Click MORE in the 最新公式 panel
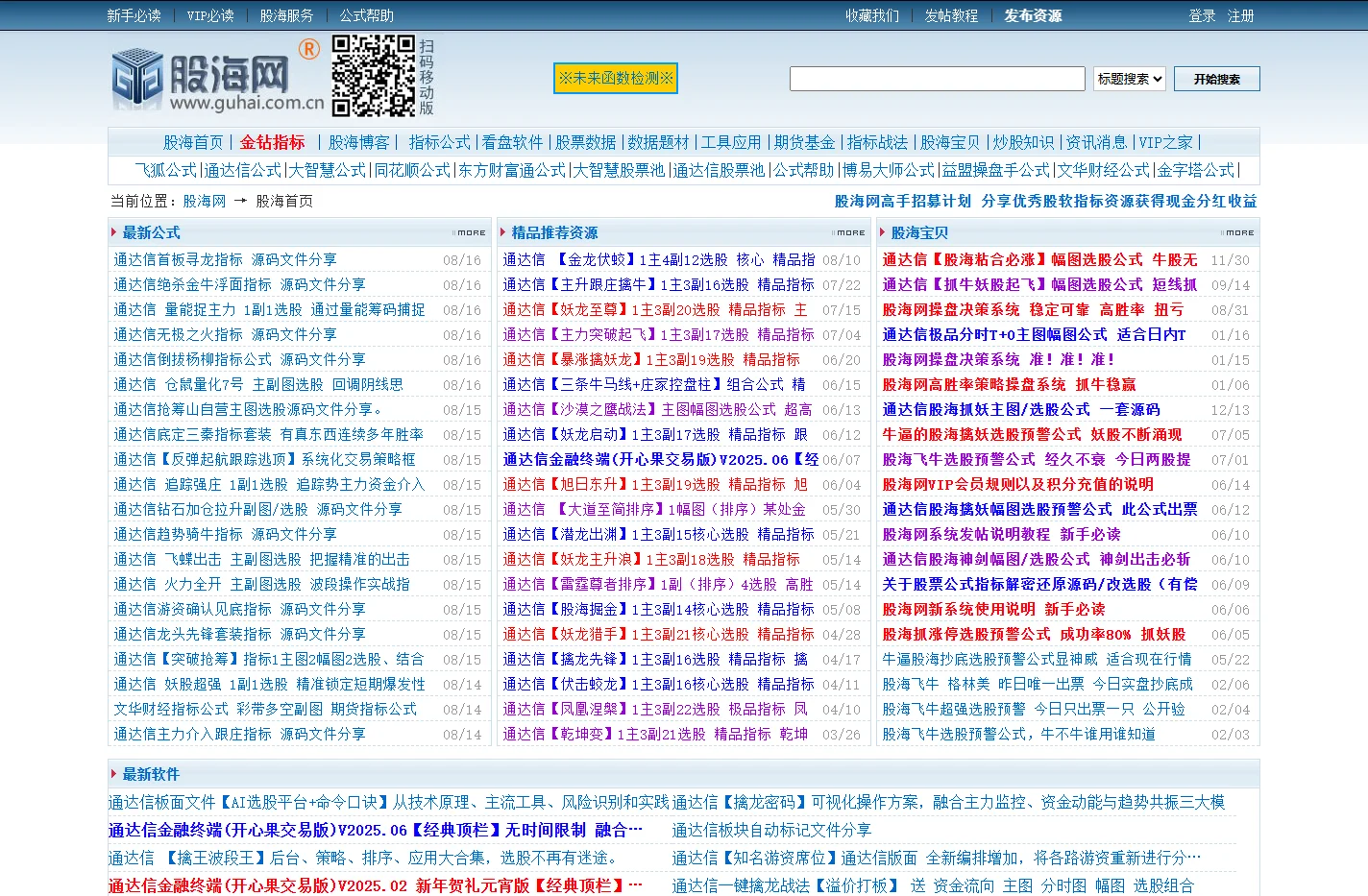This screenshot has width=1368, height=896. [470, 232]
